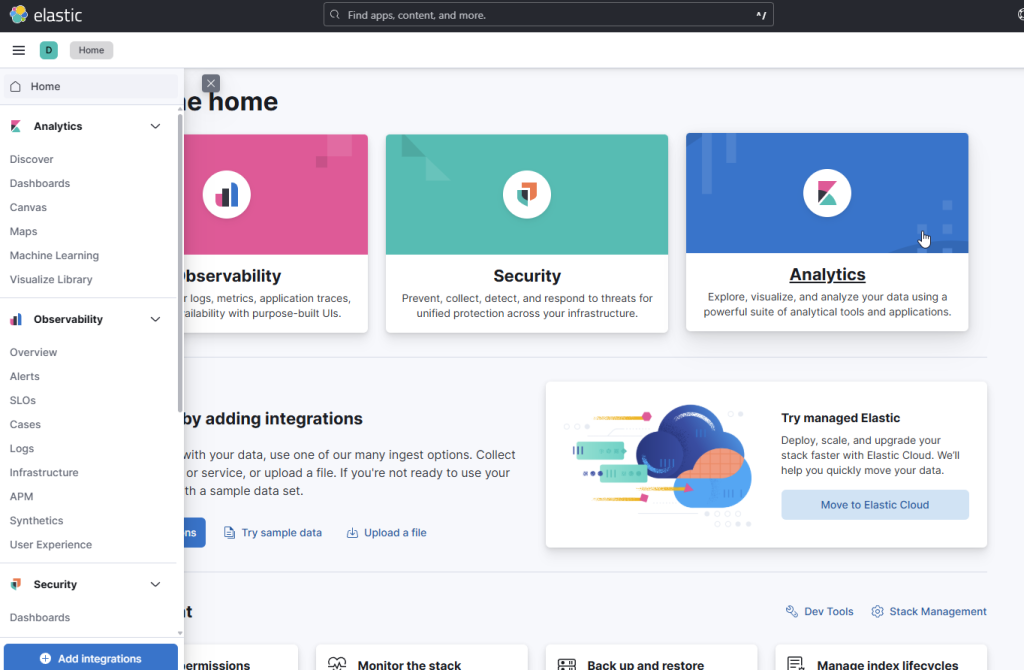Click the Security shield icon on card
Screen dimensions: 1024x670
tap(527, 194)
